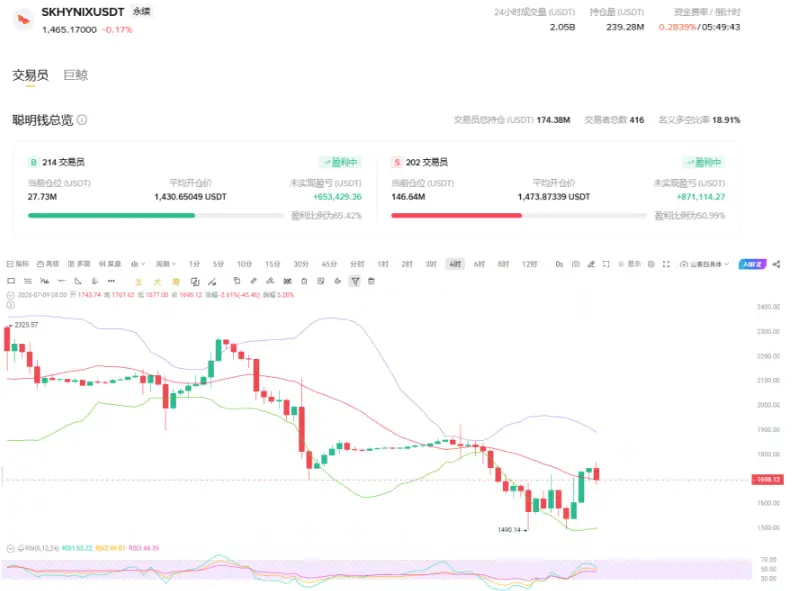Click the SKHYNIXUSDT coin logo
This screenshot has height=591, width=794.
click(23, 20)
